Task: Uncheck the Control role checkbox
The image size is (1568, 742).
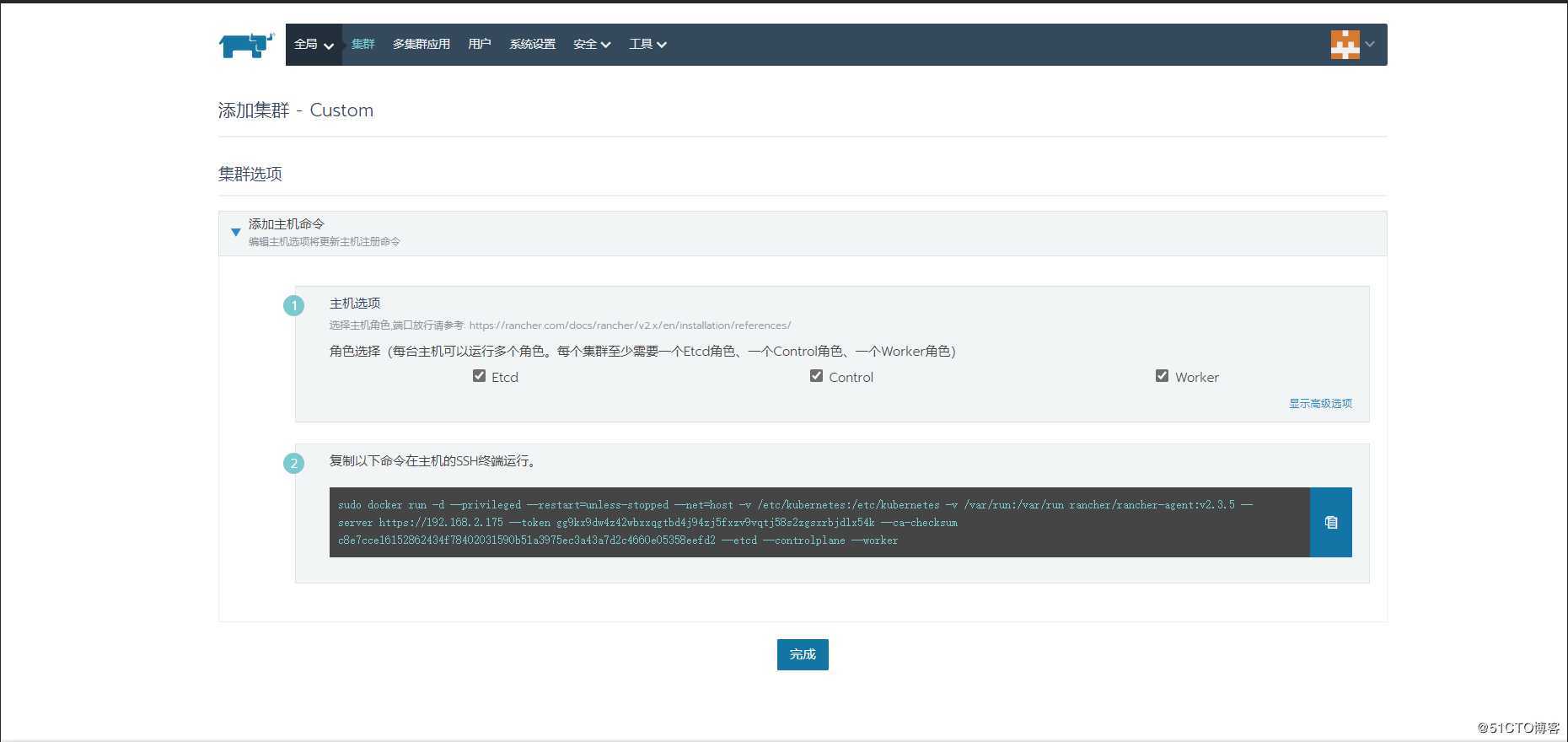Action: click(816, 376)
